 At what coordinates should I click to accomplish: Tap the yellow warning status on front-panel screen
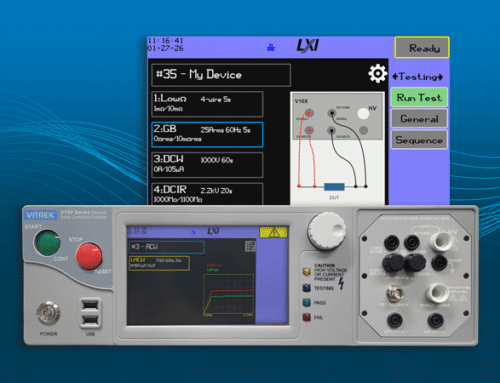tap(274, 232)
